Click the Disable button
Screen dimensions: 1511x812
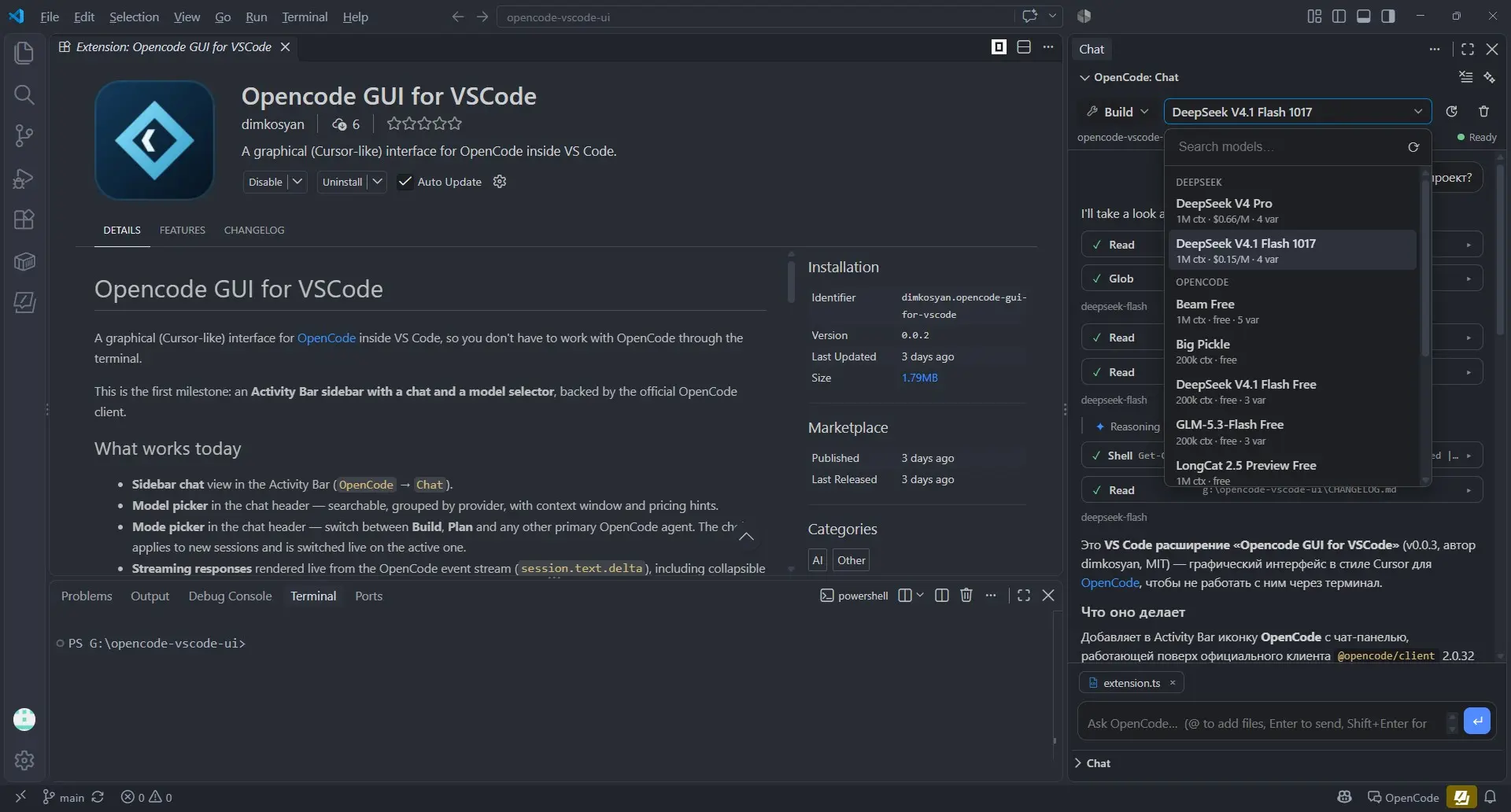point(265,182)
